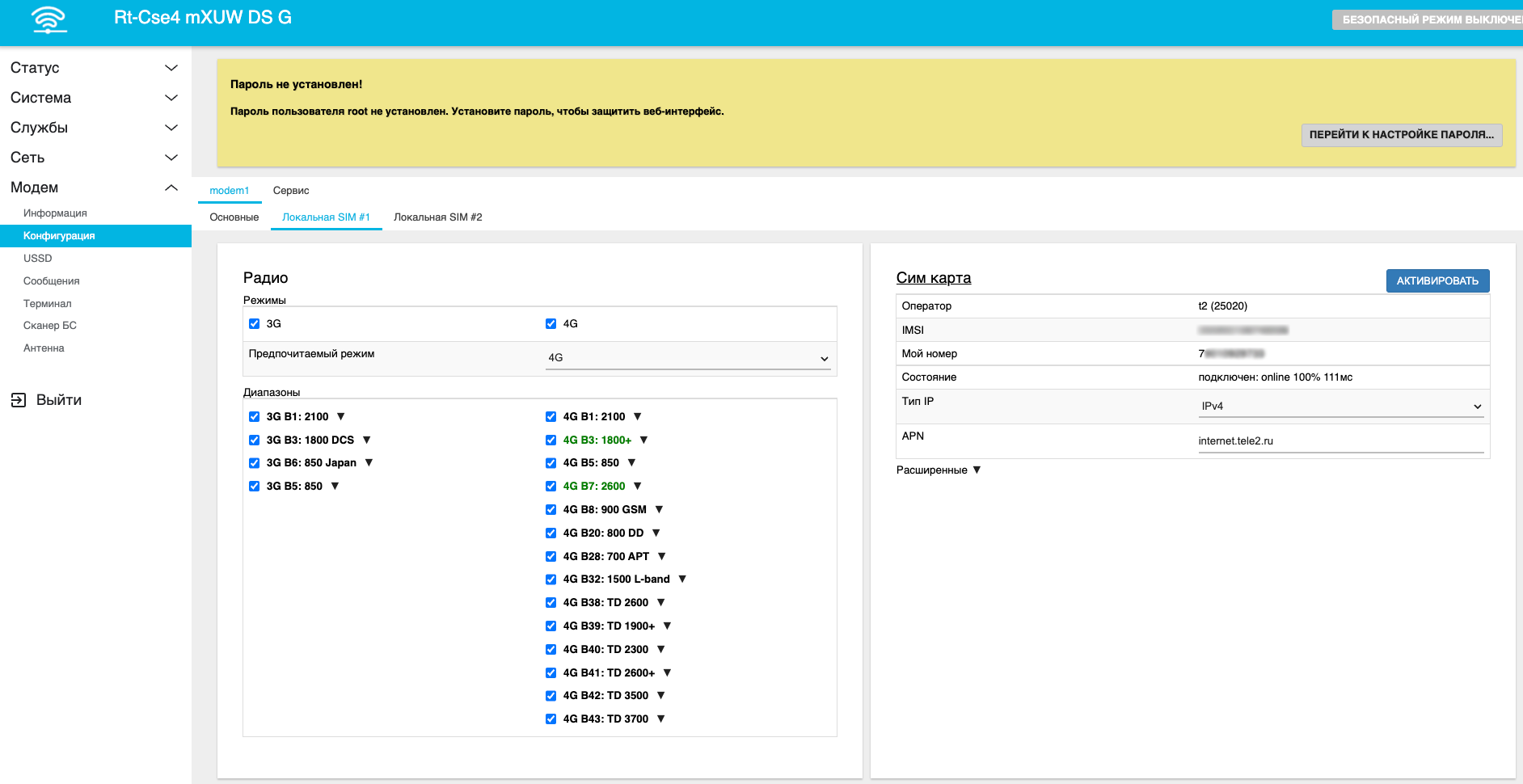Click the triangle icon beside 3G B1: 2100
This screenshot has width=1523, height=784.
tap(341, 416)
